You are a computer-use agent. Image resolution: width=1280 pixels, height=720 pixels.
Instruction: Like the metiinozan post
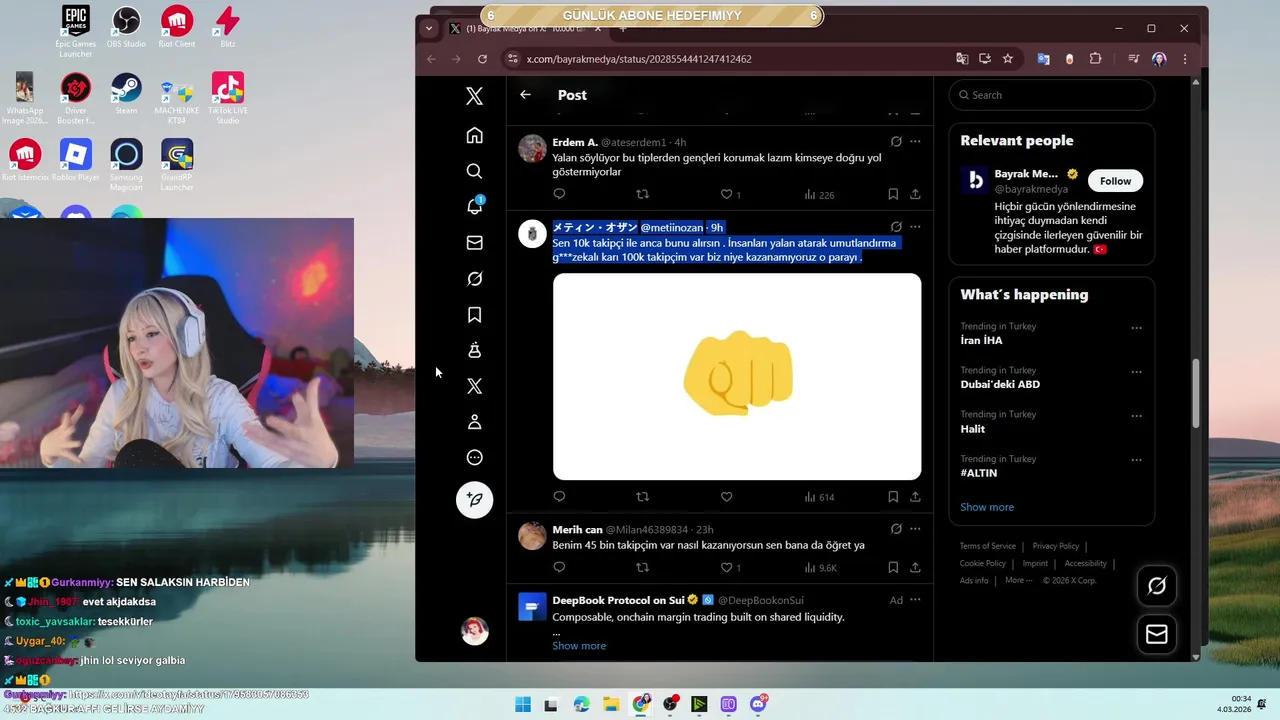pyautogui.click(x=726, y=497)
